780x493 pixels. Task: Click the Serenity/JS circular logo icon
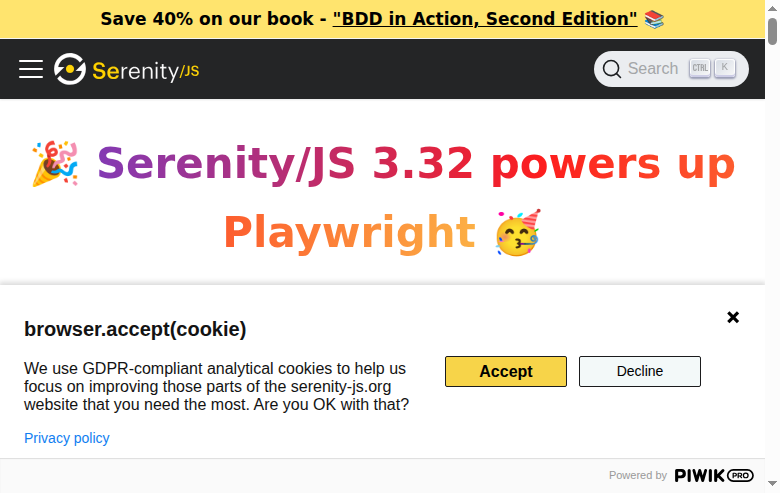tap(70, 69)
